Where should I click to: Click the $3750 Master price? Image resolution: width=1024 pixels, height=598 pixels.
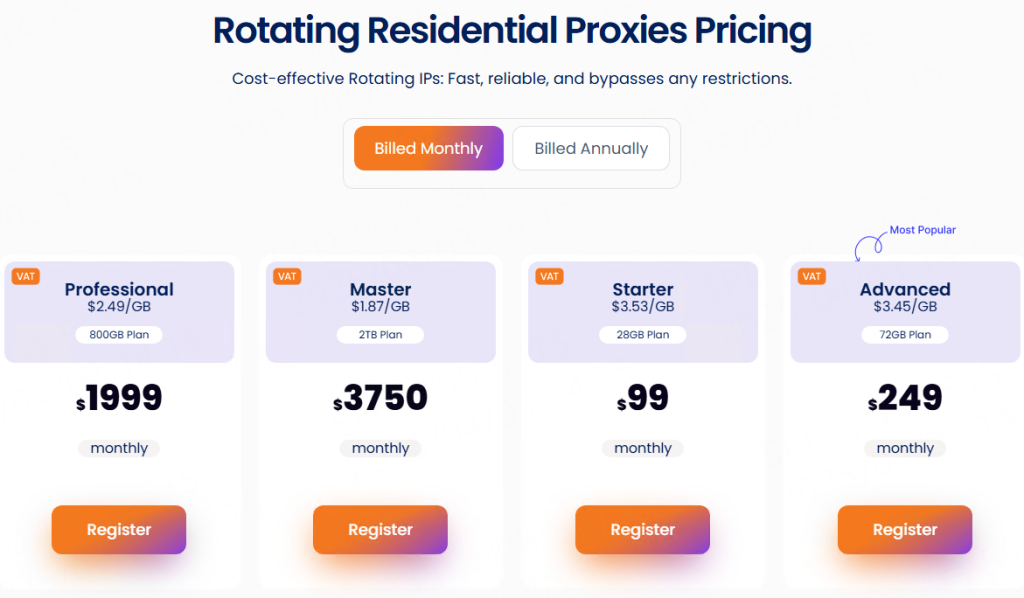point(380,399)
